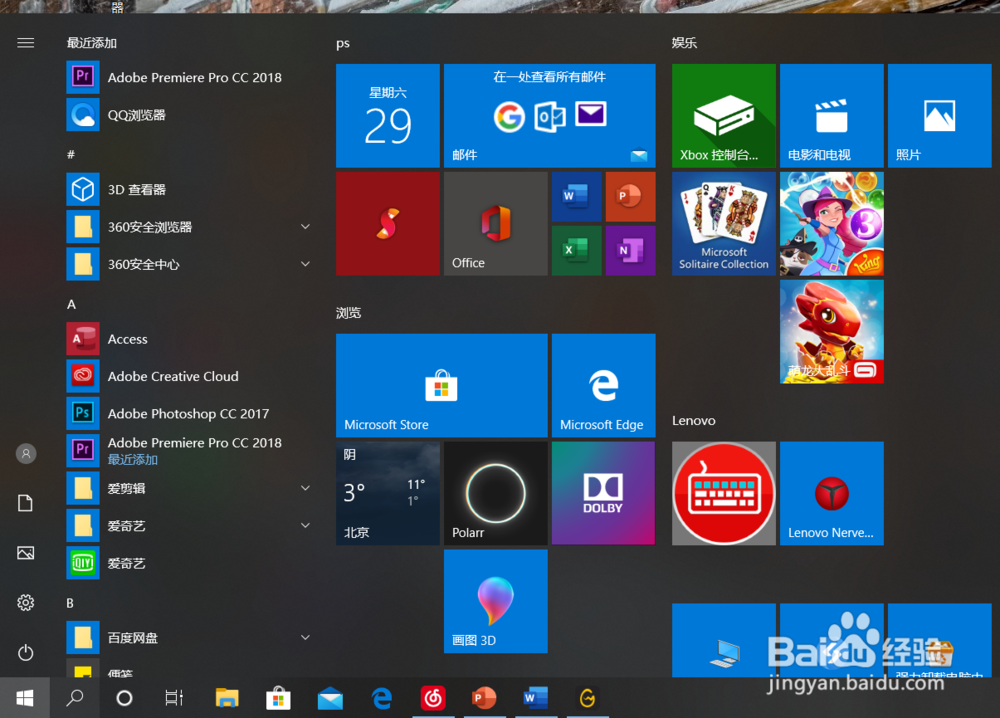
Task: Click the Windows Start button
Action: [x=25, y=698]
